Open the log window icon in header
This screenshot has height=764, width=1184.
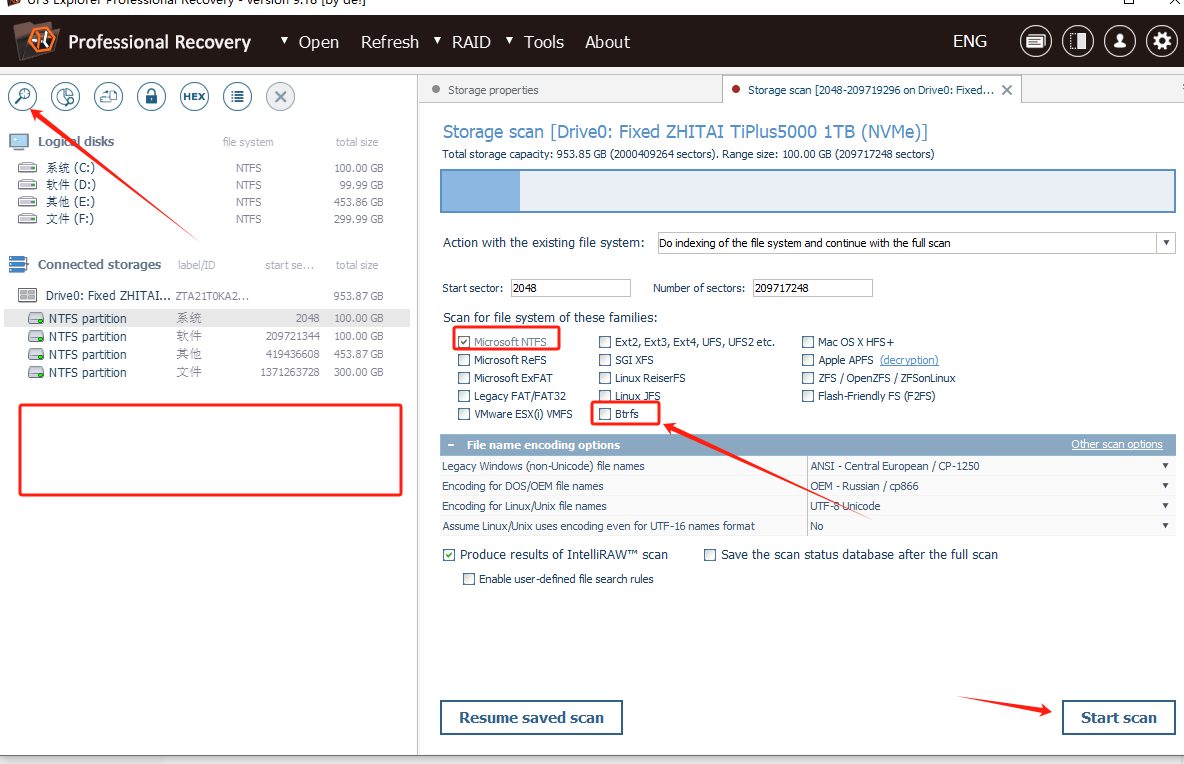click(1035, 41)
